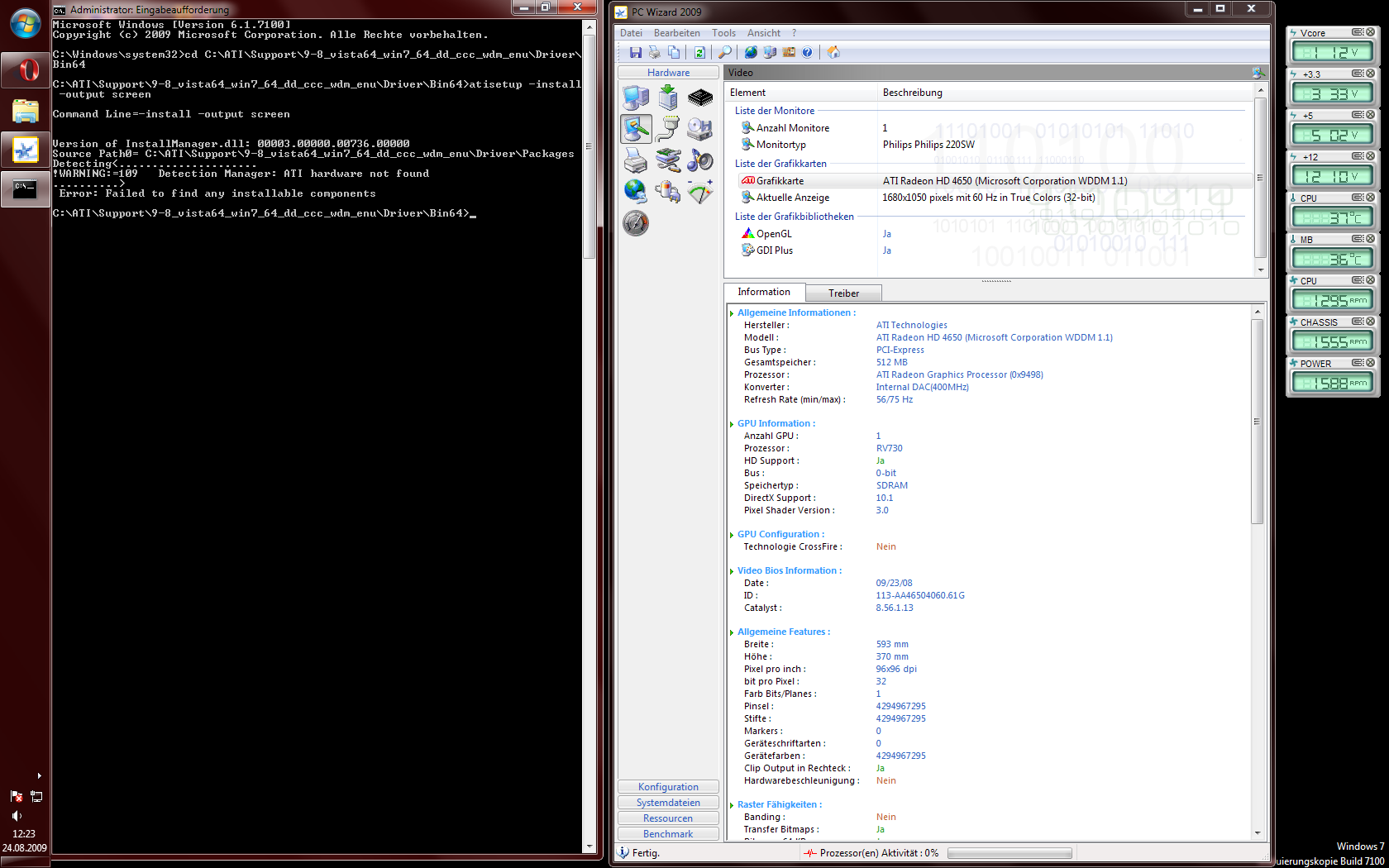Click the Command Prompt taskbar button
Image resolution: width=1389 pixels, height=868 pixels.
pos(25,189)
